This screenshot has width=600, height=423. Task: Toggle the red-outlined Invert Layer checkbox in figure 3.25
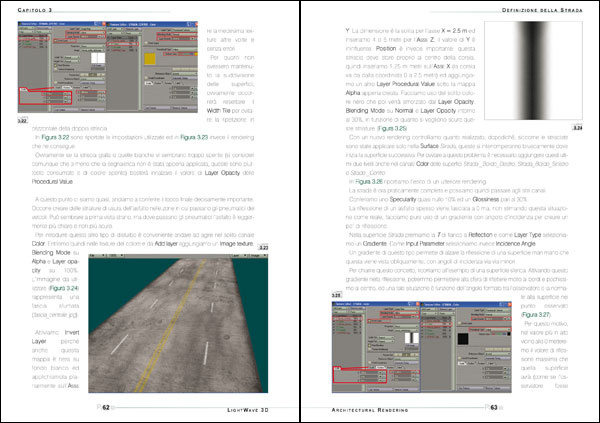point(370,322)
